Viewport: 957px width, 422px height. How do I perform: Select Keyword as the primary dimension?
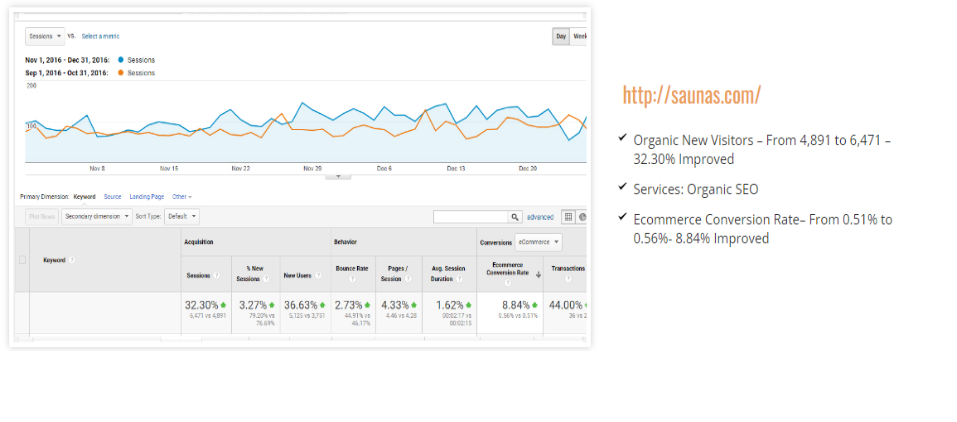[84, 197]
